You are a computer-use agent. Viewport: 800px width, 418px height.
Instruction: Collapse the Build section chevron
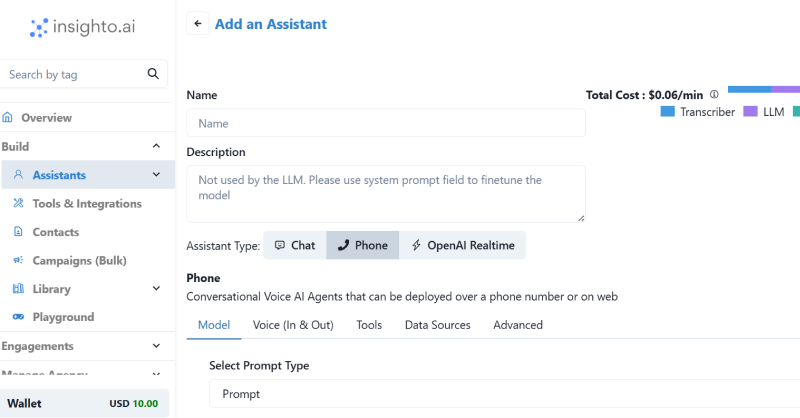(x=156, y=147)
